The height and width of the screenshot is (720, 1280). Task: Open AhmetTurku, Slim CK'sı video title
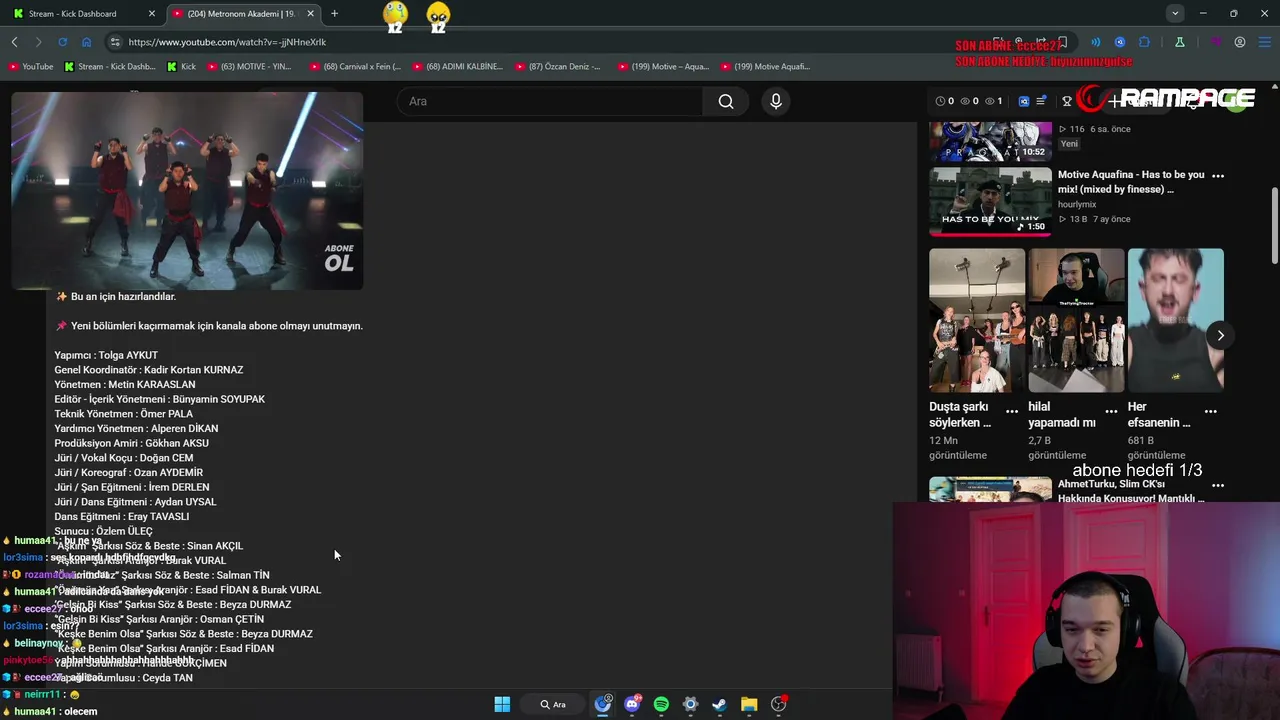click(1131, 491)
